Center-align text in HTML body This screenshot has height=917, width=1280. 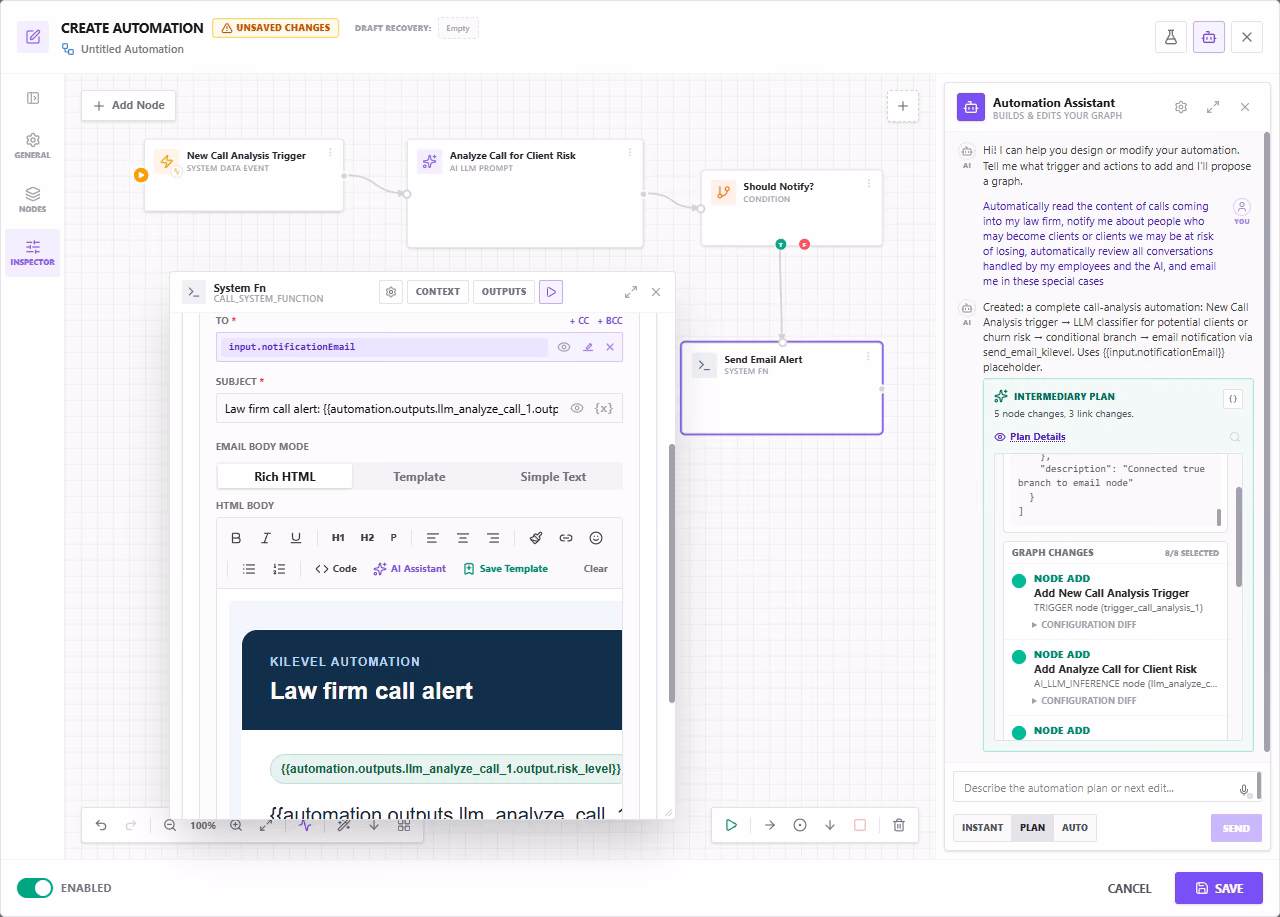463,538
